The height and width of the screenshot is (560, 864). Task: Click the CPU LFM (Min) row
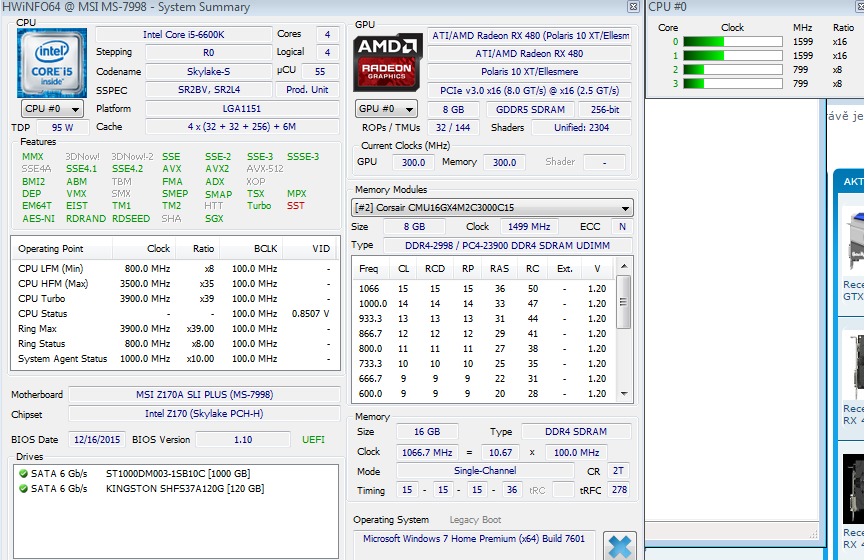(x=175, y=269)
